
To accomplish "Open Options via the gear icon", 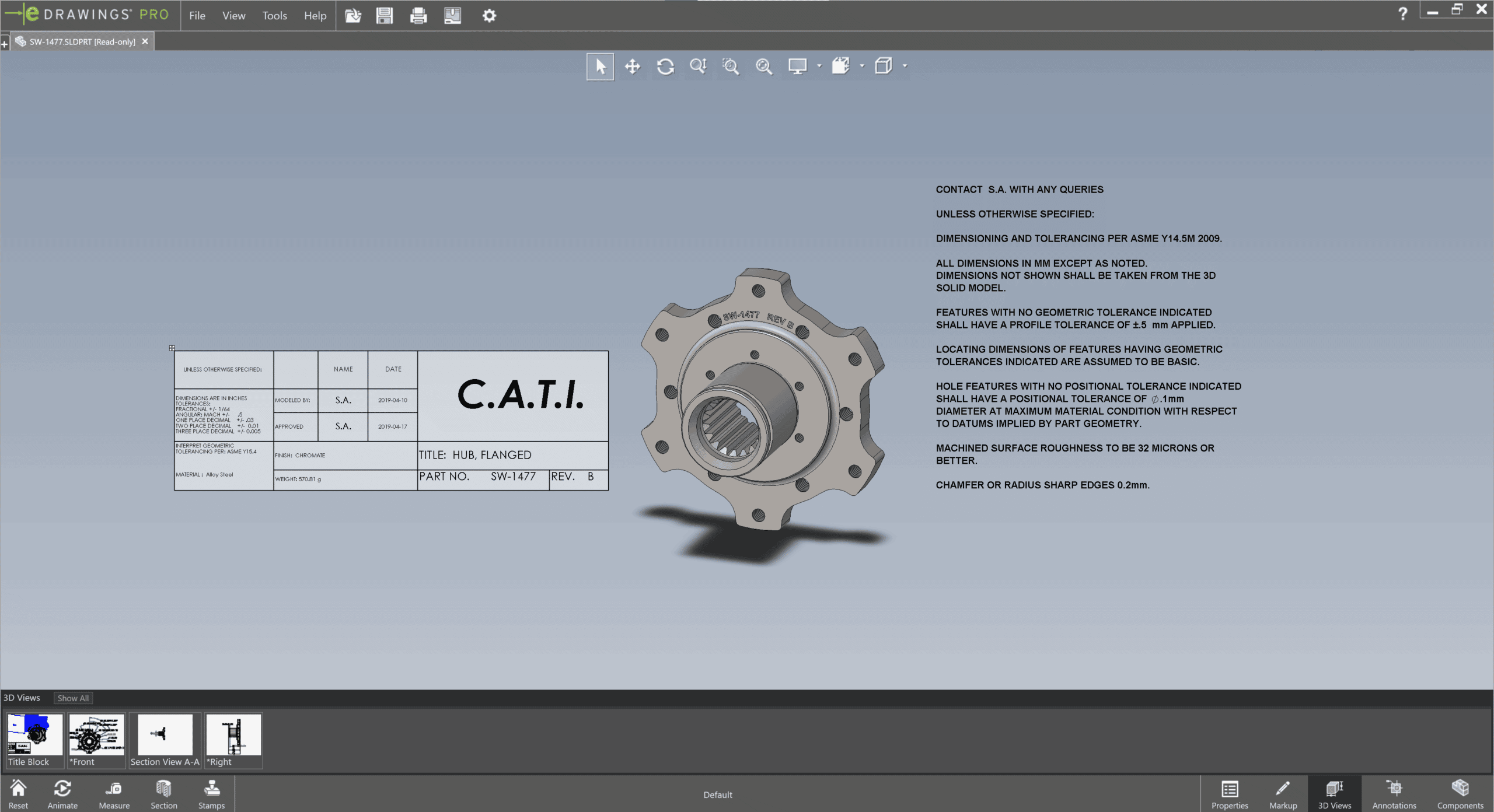I will click(489, 16).
